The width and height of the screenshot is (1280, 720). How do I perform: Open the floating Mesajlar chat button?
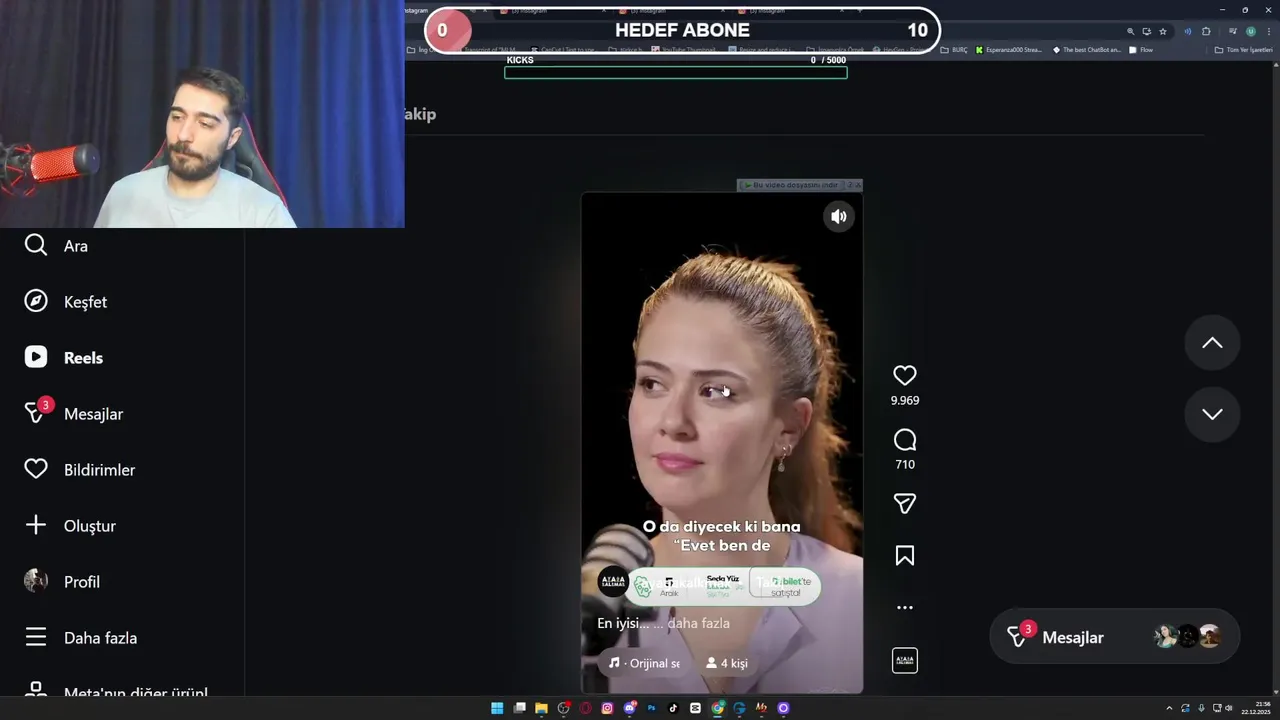pos(1115,636)
